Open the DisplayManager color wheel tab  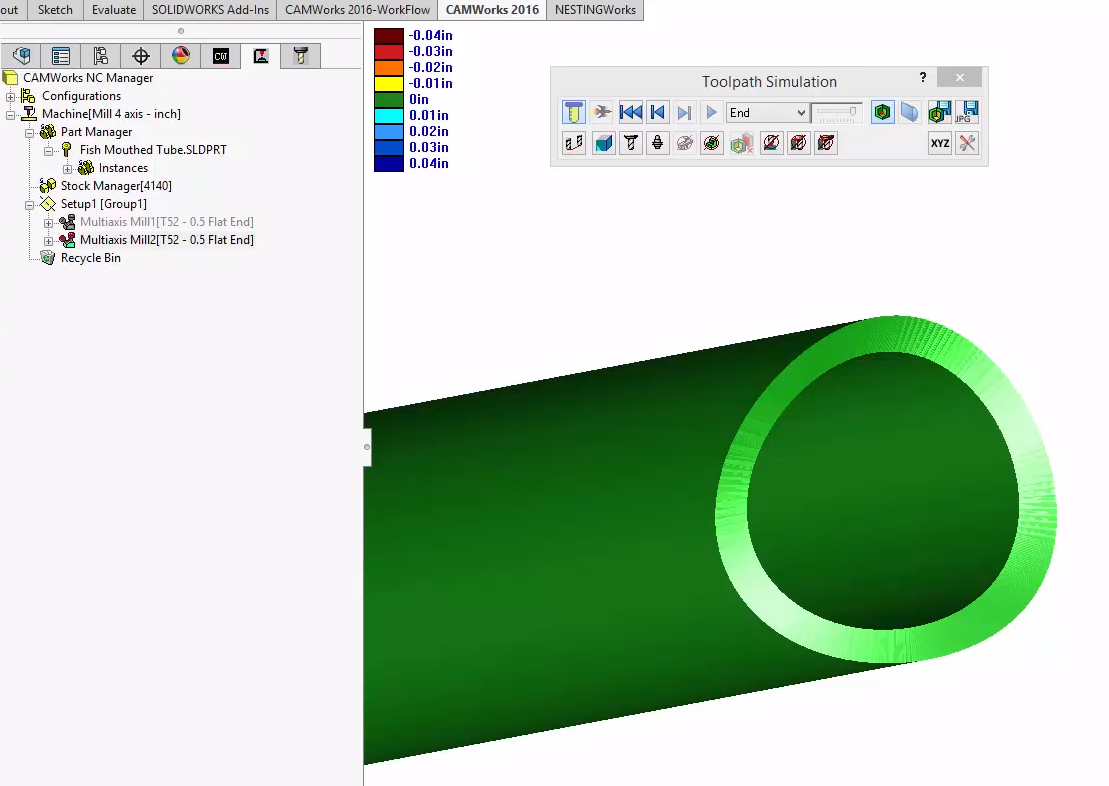(x=181, y=56)
